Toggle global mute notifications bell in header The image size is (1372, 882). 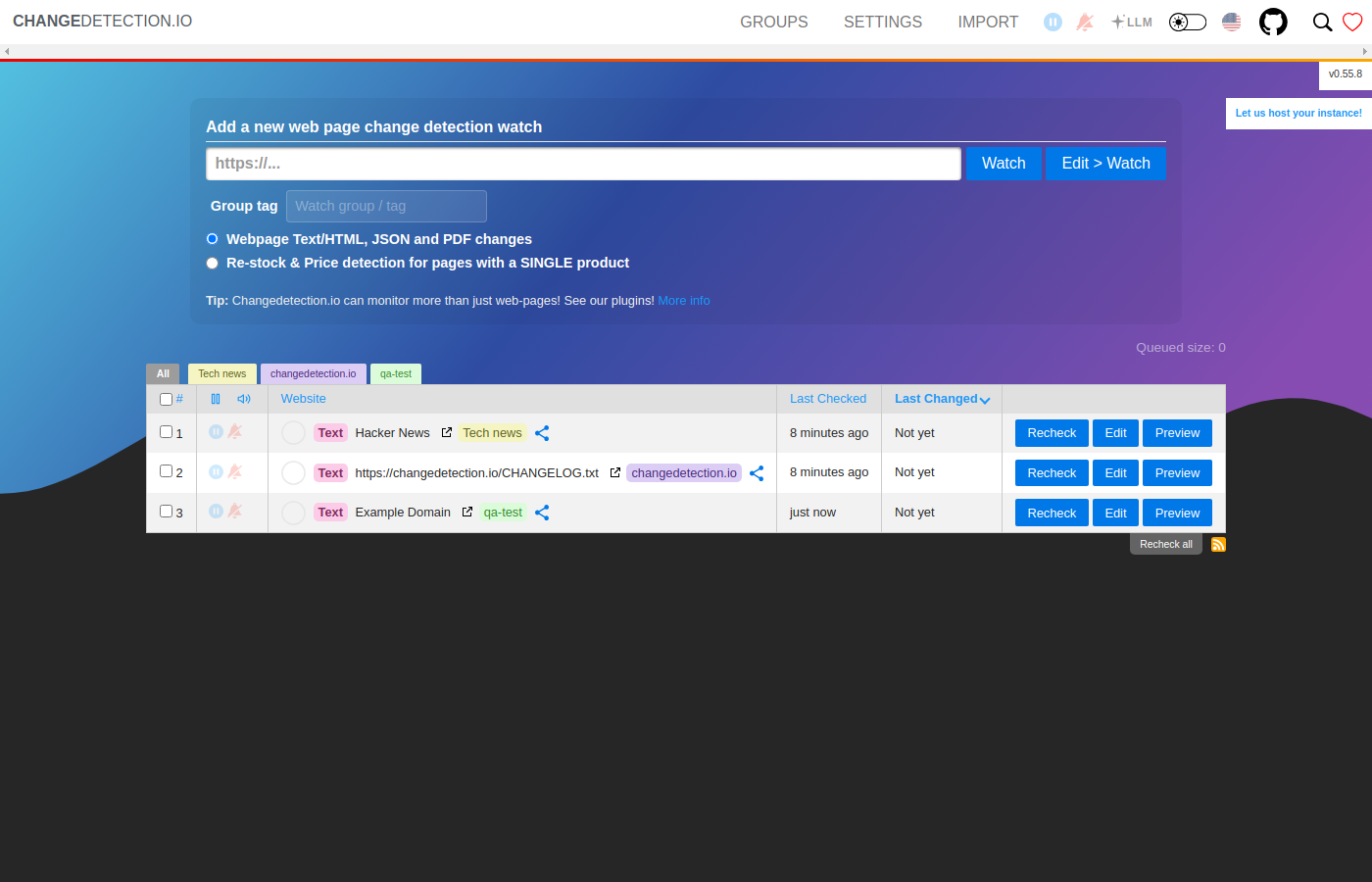[1085, 22]
